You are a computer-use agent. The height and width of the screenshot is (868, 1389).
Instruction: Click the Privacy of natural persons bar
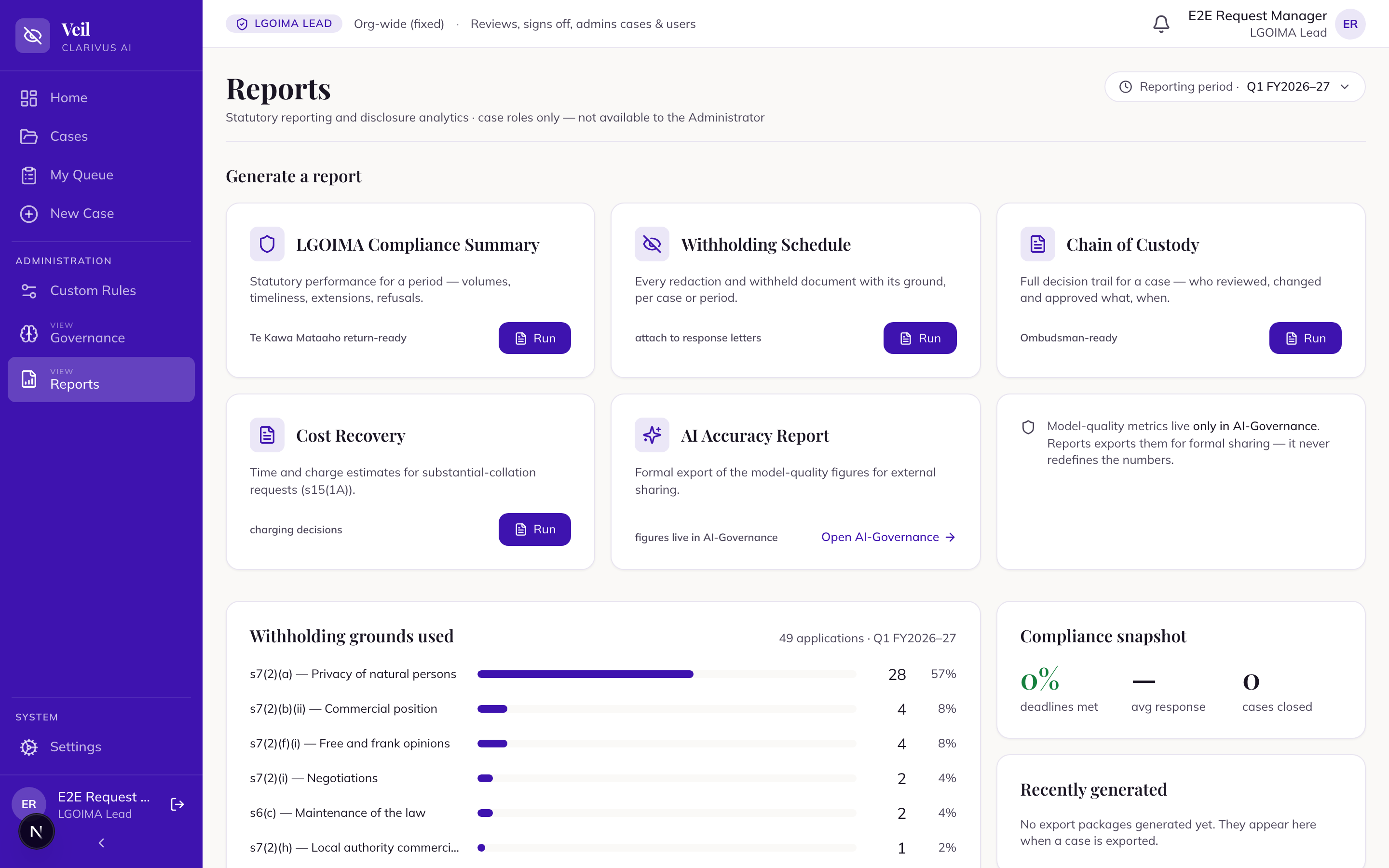point(667,674)
